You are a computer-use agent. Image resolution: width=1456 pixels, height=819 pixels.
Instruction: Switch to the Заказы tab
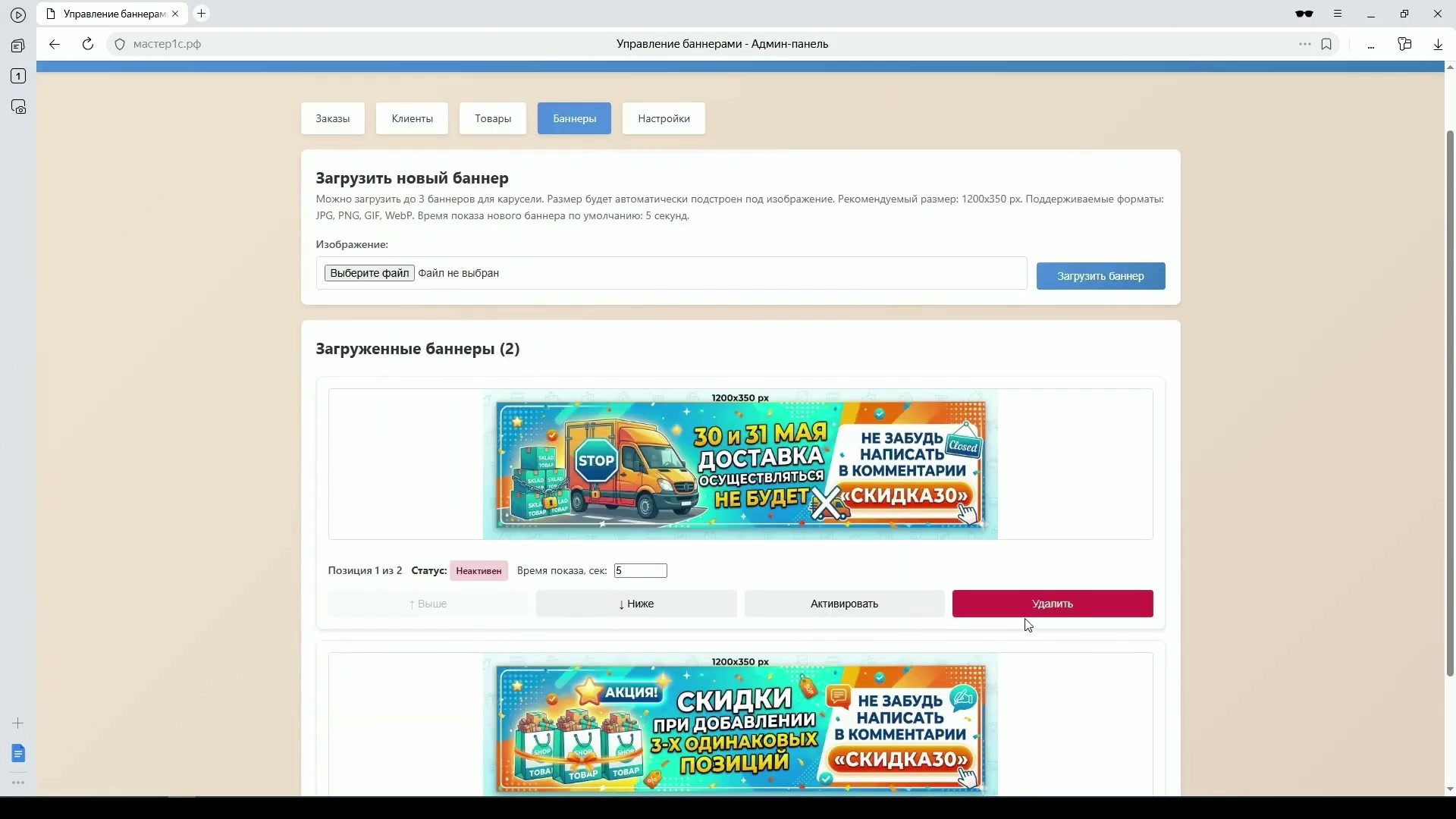pyautogui.click(x=333, y=118)
